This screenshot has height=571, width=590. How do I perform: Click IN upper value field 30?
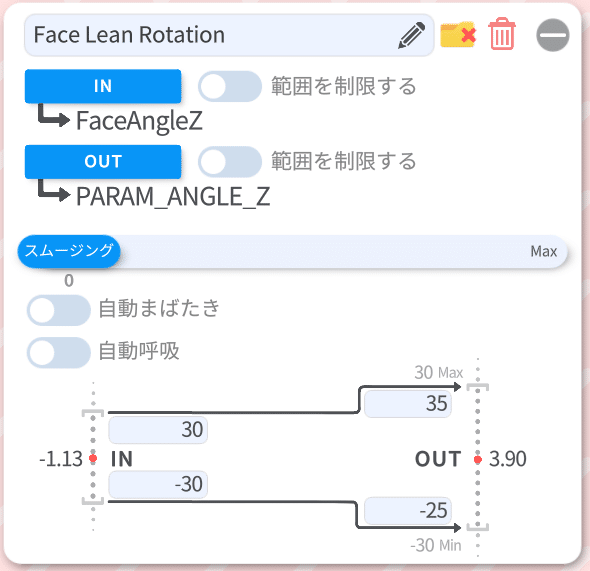tap(158, 430)
